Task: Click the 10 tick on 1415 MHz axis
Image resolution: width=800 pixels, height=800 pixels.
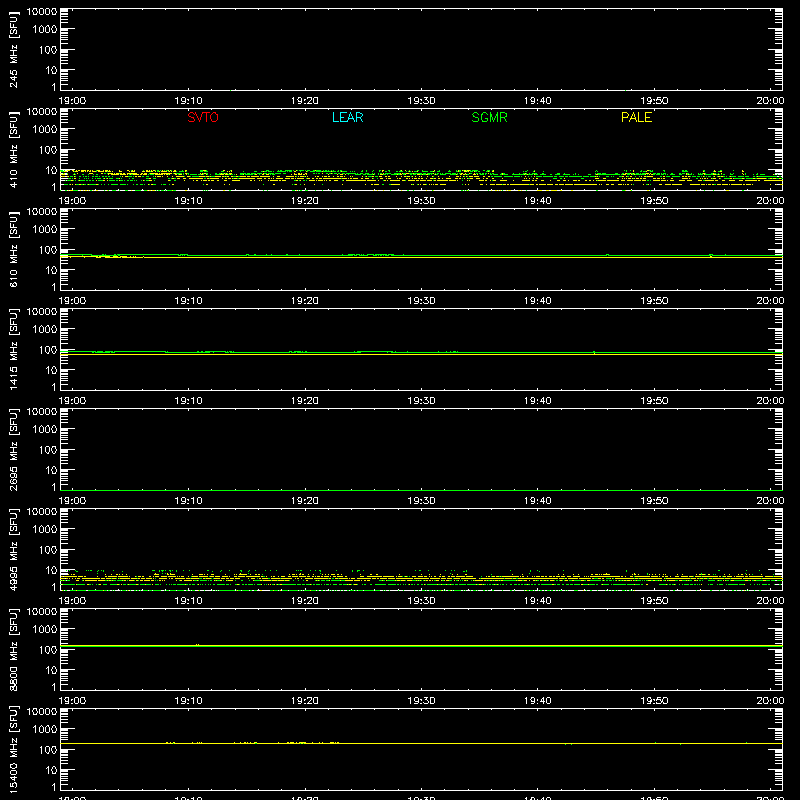Action: (51, 370)
